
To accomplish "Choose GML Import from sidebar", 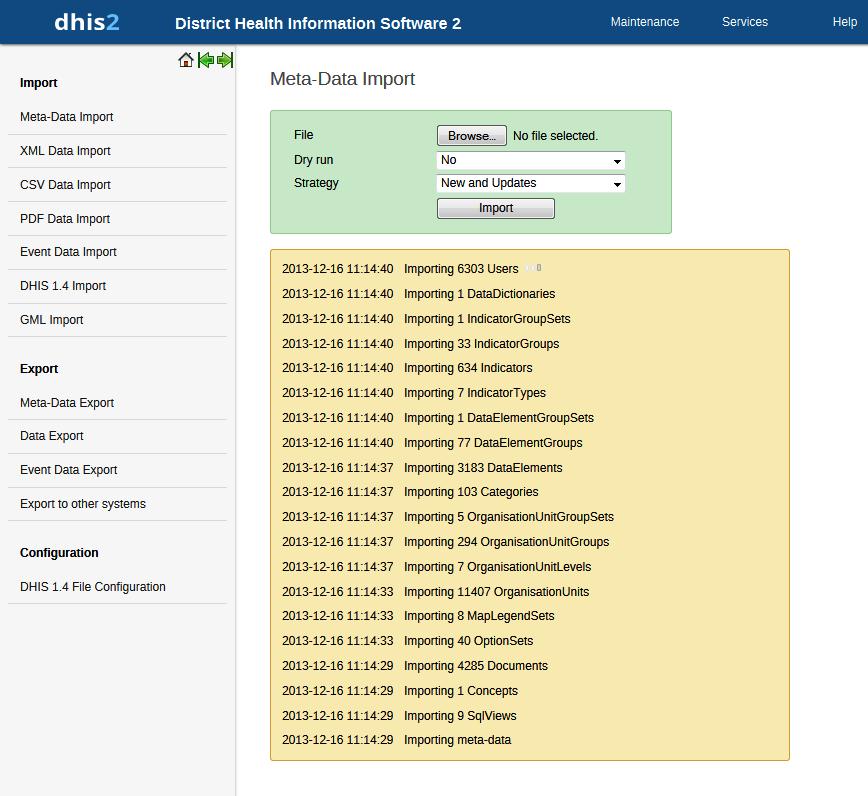I will pyautogui.click(x=52, y=320).
